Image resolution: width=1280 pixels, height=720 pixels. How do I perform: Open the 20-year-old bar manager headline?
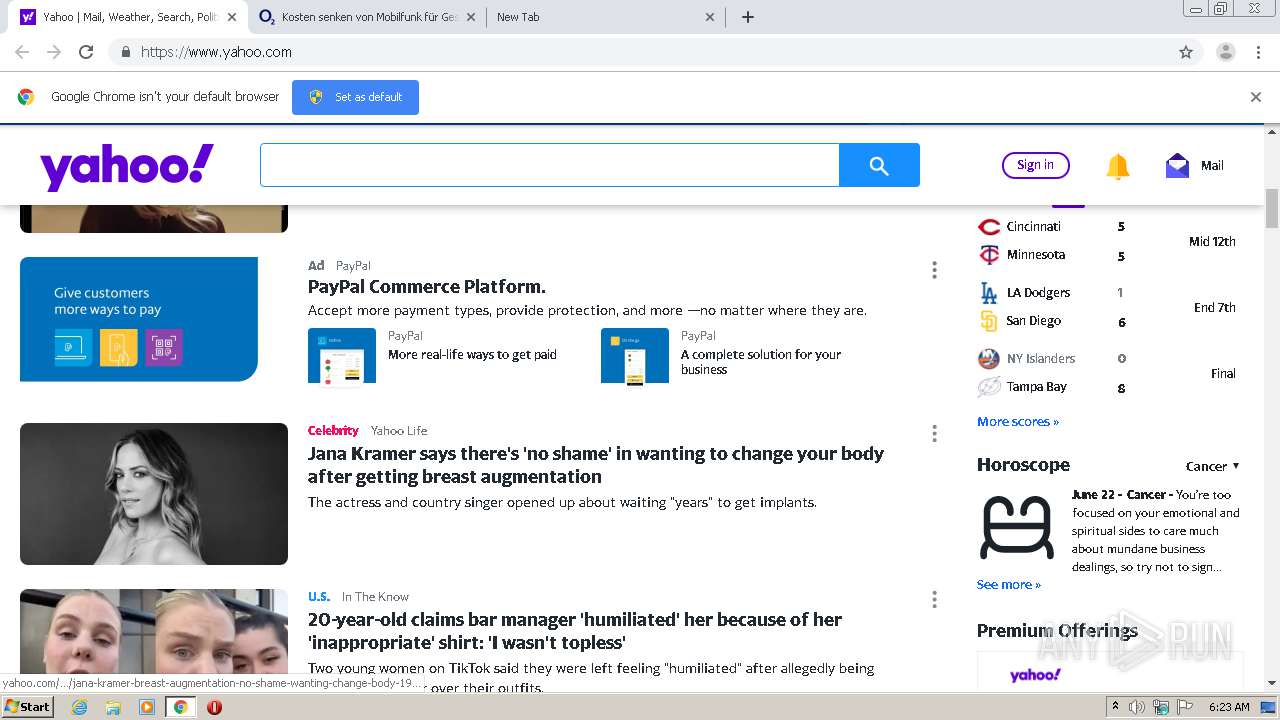tap(575, 631)
